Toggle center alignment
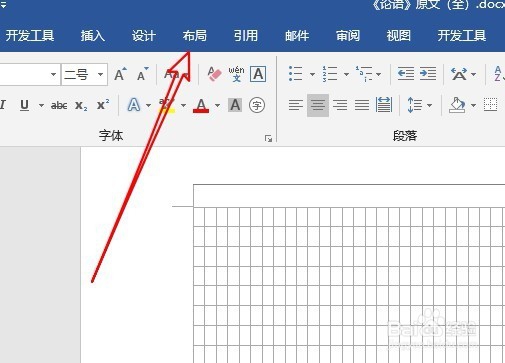The height and width of the screenshot is (363, 505). (318, 105)
